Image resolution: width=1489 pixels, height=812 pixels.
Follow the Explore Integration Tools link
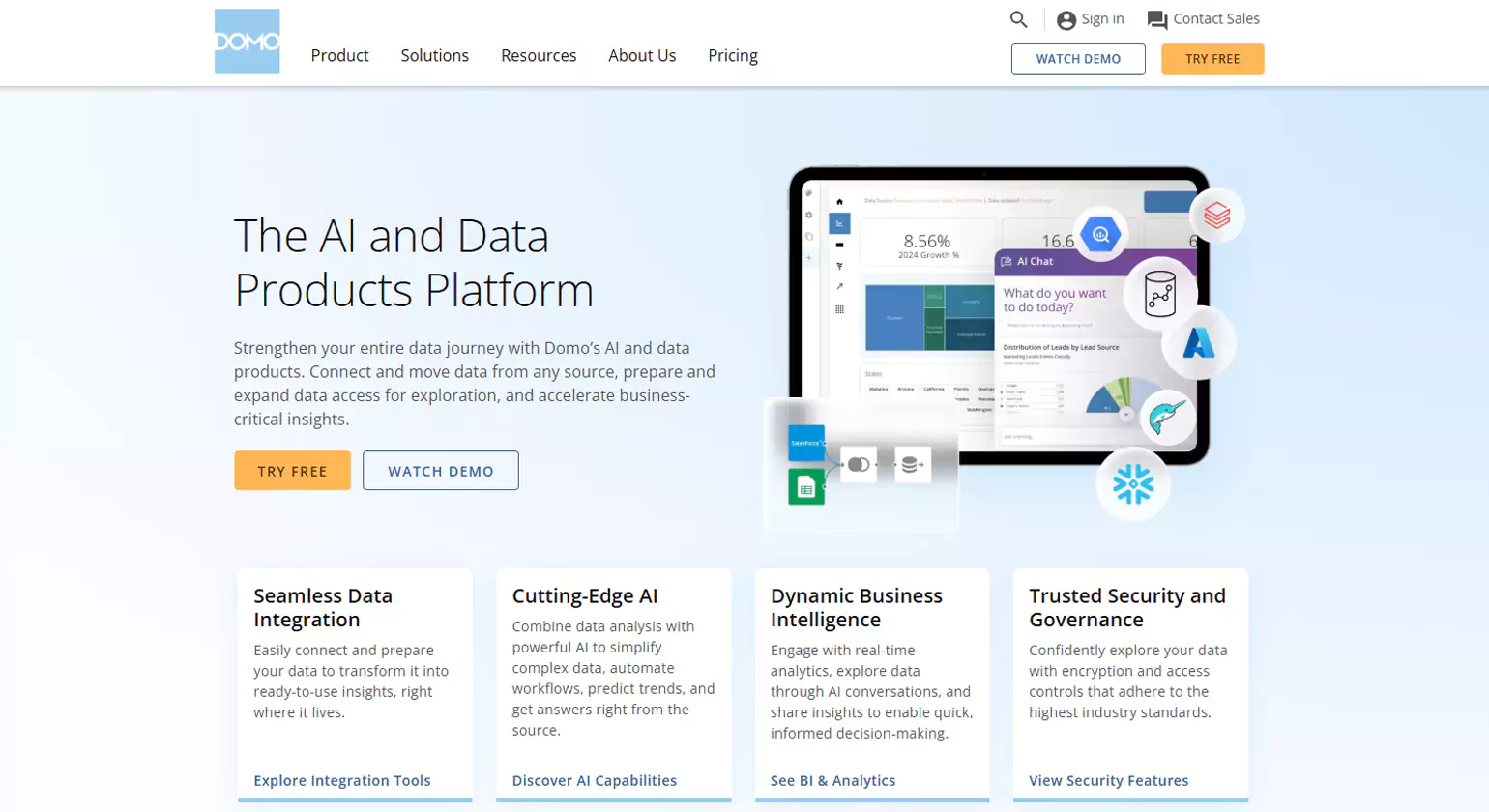(342, 780)
